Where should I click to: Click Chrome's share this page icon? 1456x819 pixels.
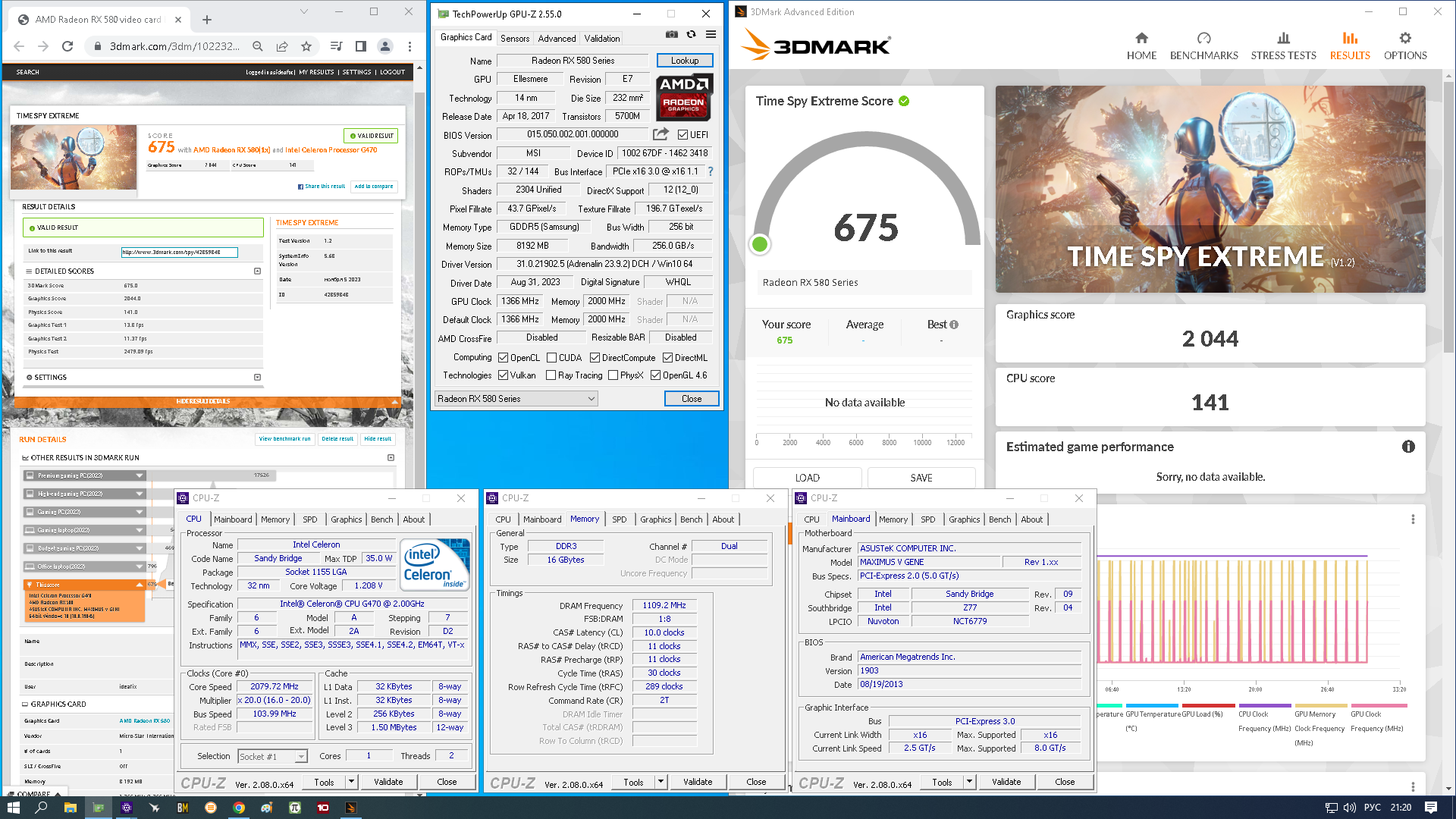pos(282,46)
